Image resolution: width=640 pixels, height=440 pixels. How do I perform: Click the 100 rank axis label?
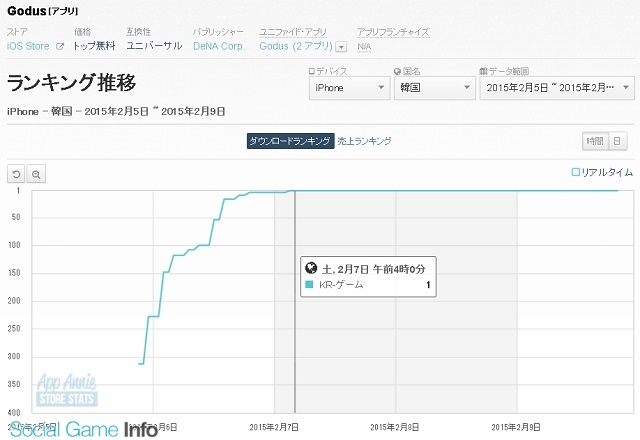(x=14, y=245)
